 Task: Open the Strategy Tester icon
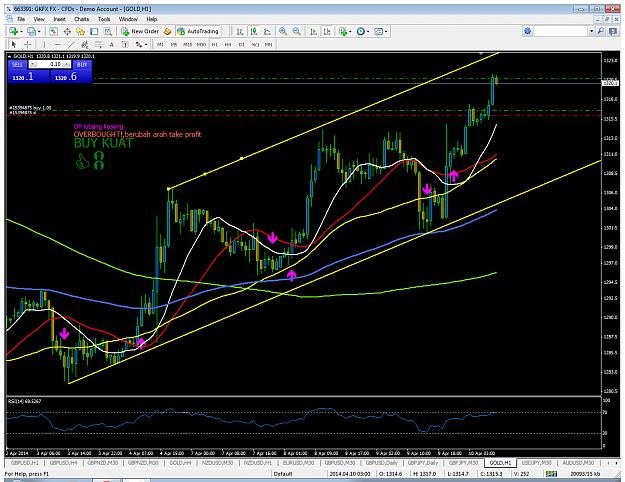[108, 31]
